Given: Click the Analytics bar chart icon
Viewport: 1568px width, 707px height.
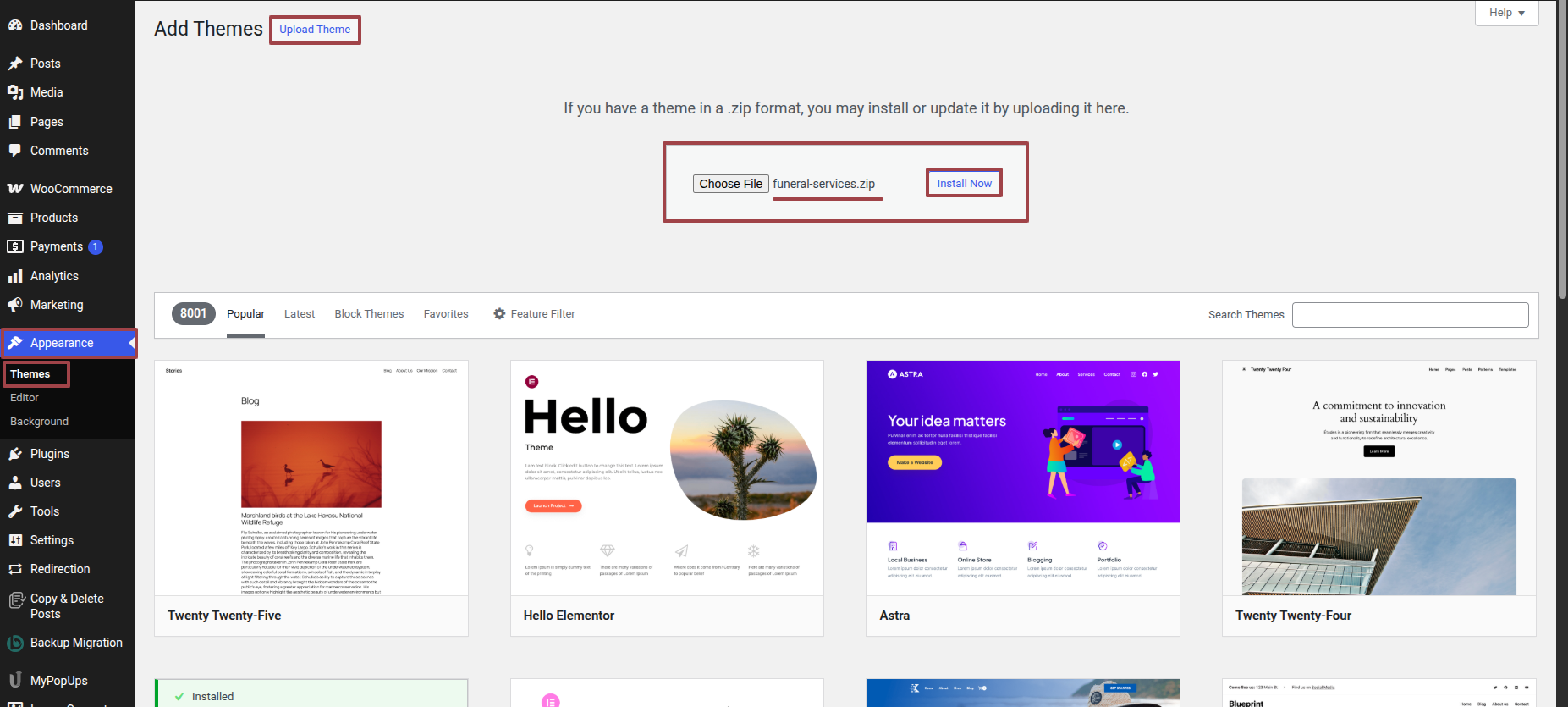Looking at the screenshot, I should tap(15, 276).
